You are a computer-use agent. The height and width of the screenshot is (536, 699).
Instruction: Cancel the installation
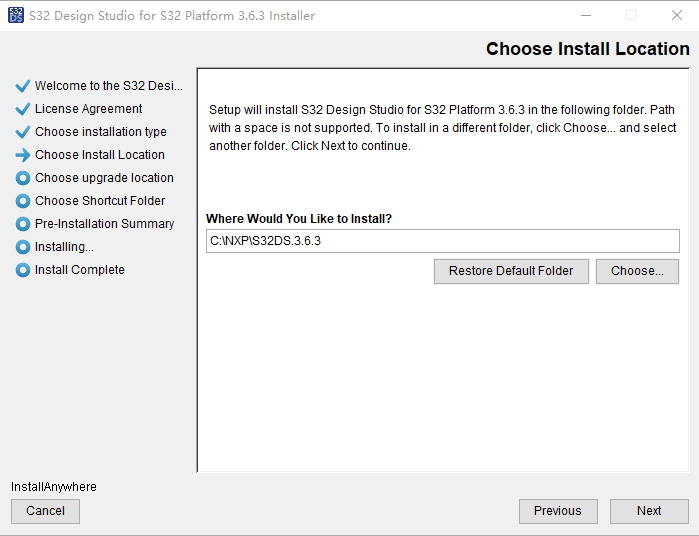coord(45,511)
